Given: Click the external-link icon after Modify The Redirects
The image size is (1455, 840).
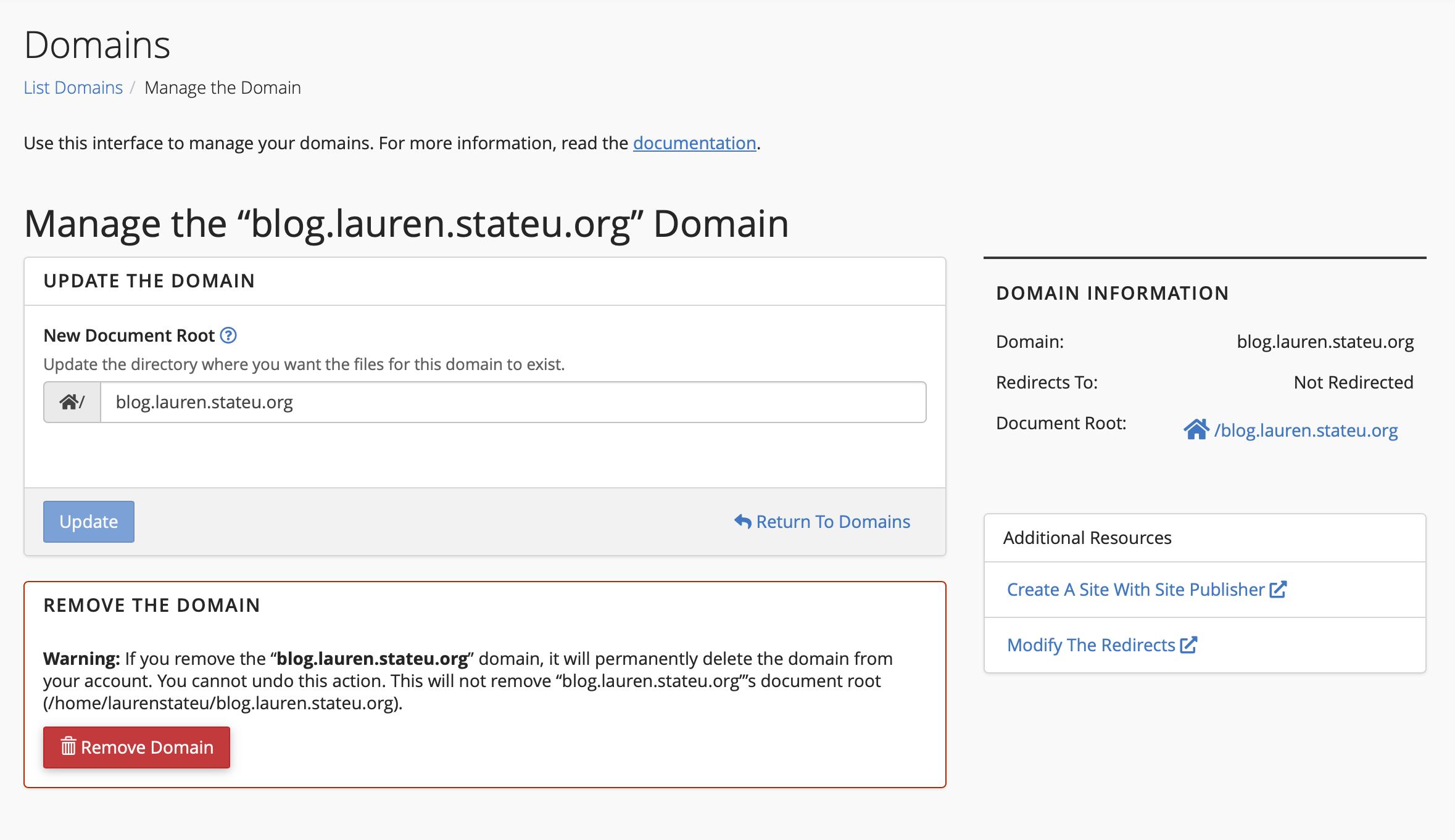Looking at the screenshot, I should [x=1188, y=645].
